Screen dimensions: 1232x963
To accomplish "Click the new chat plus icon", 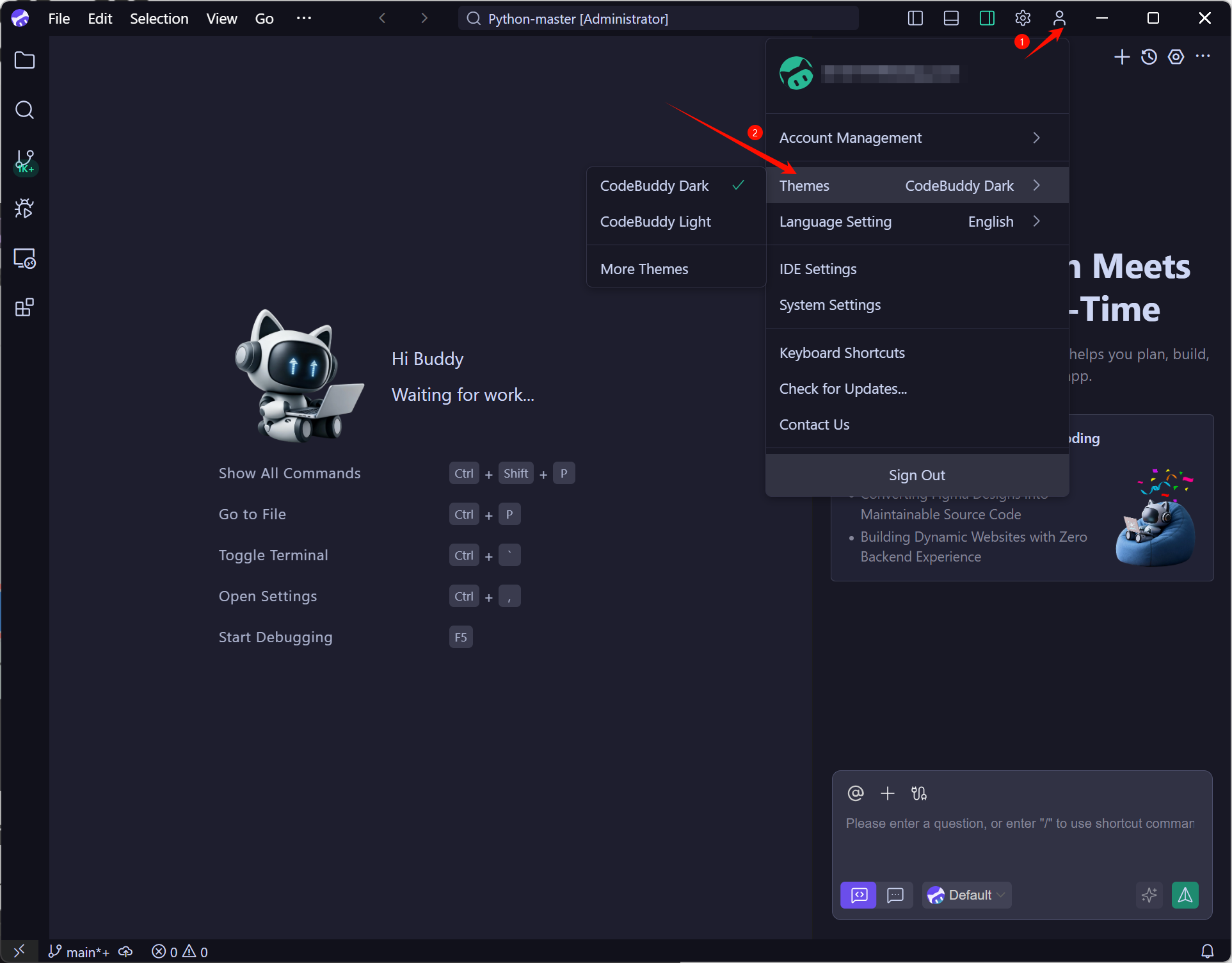I will click(x=1121, y=57).
